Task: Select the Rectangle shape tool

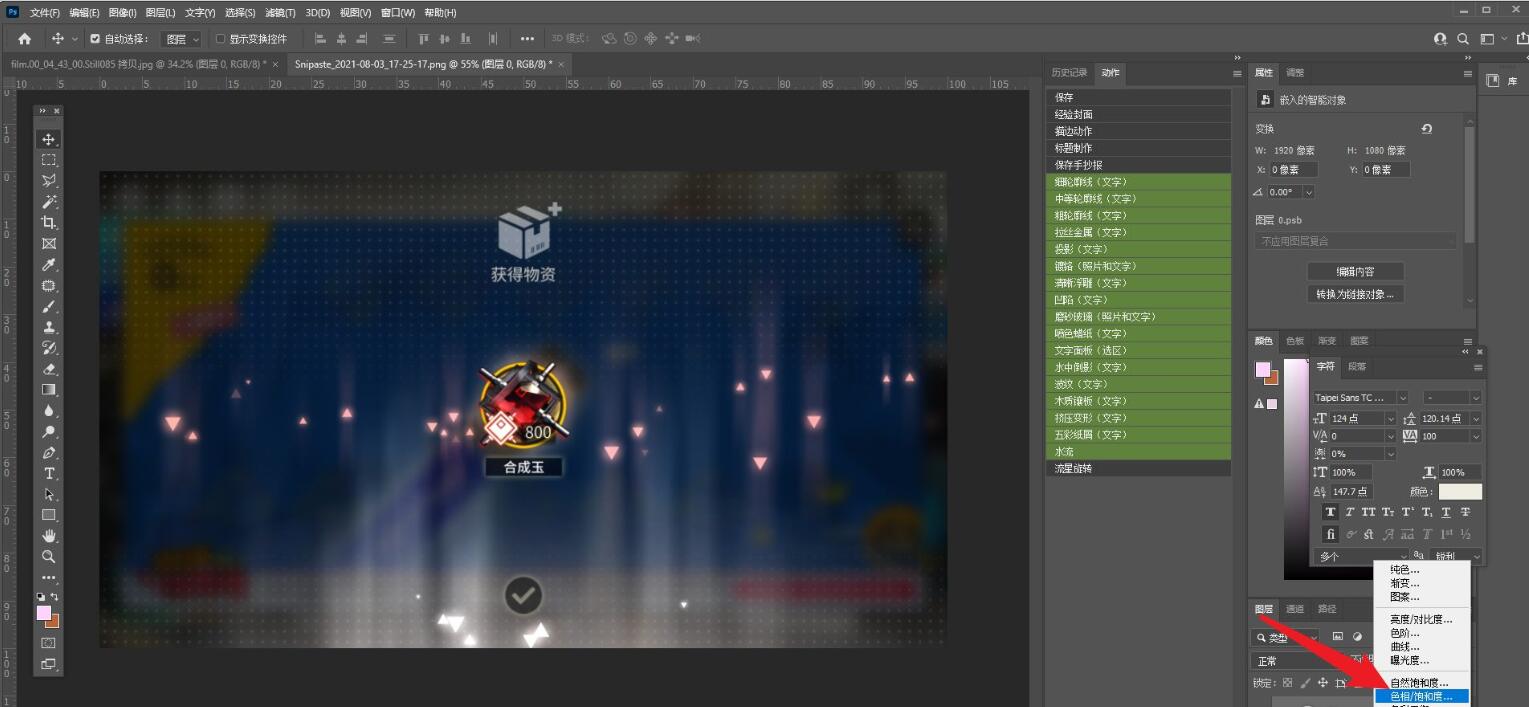Action: click(x=49, y=515)
